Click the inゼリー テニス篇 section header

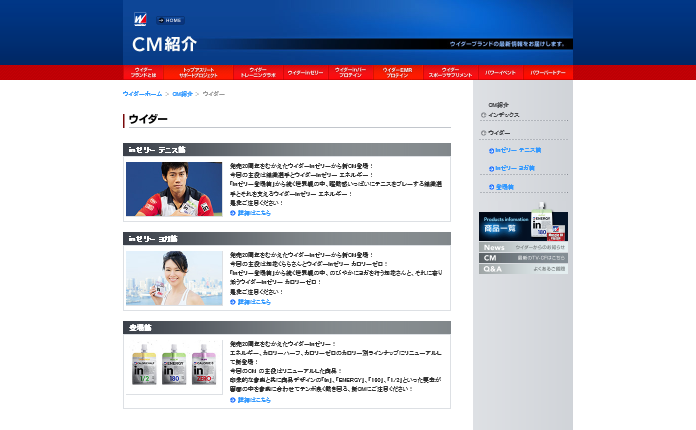[x=287, y=150]
